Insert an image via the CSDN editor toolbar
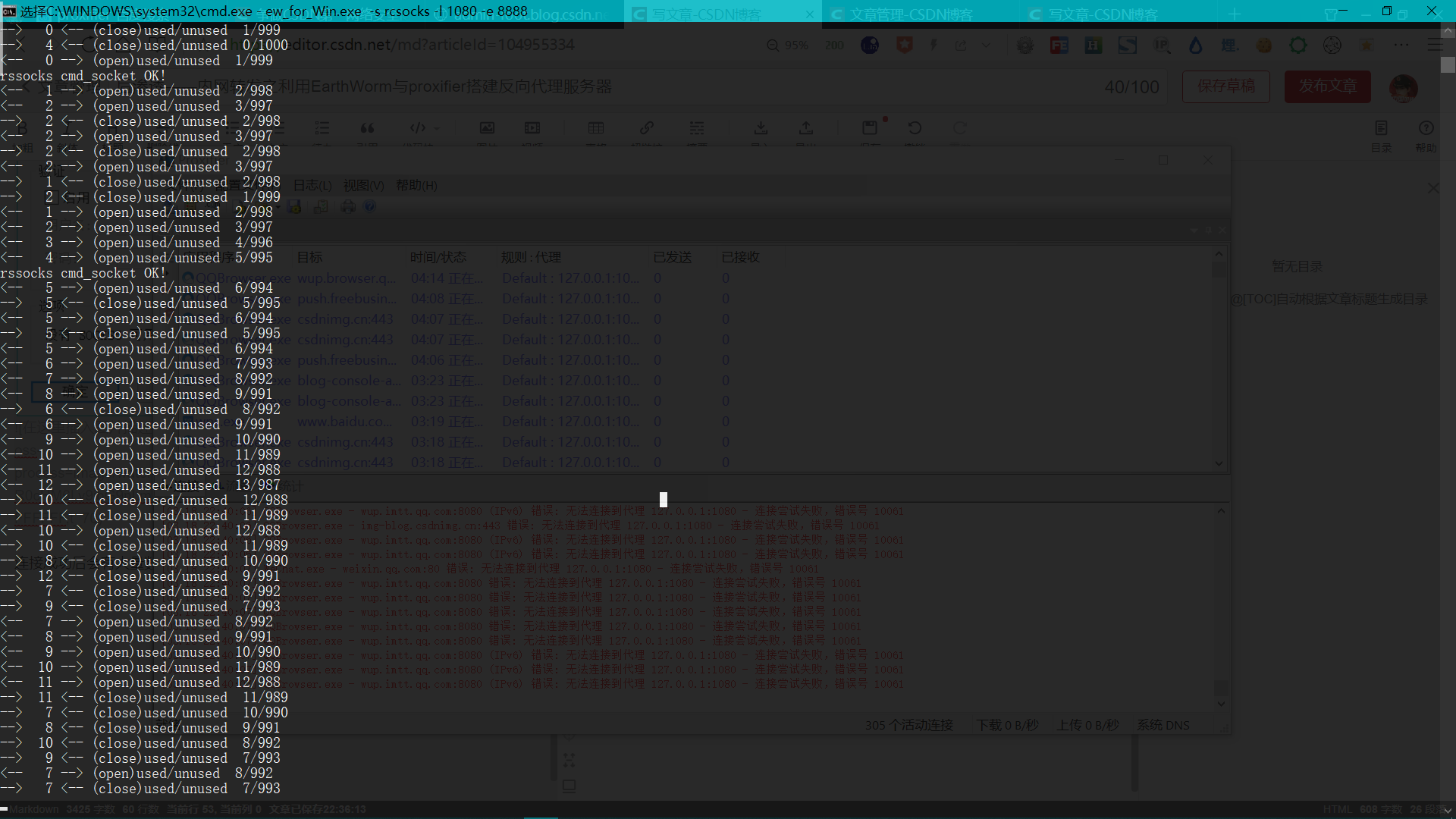The image size is (1456, 819). pos(487,128)
